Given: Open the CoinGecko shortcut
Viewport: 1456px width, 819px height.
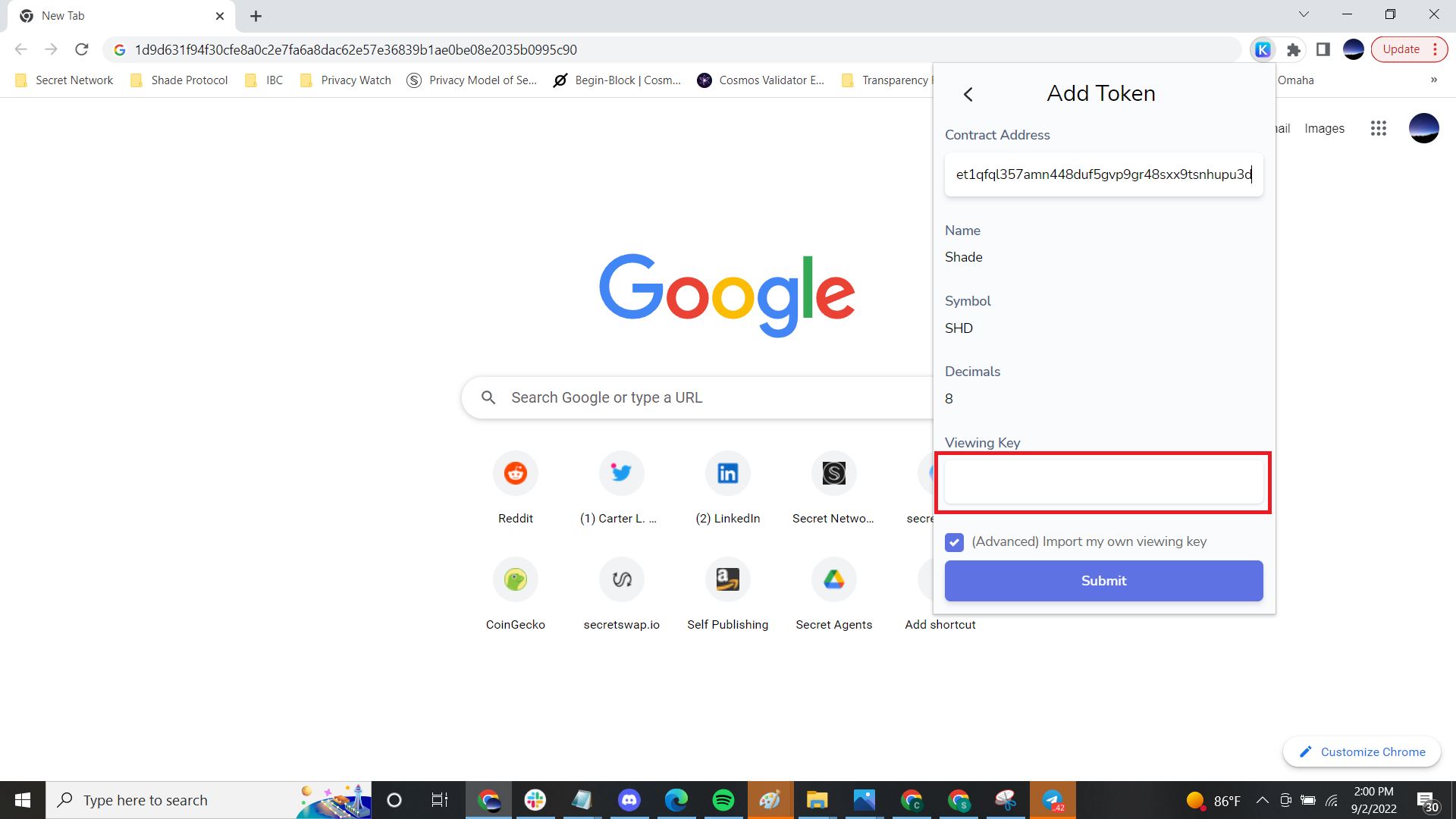Looking at the screenshot, I should pyautogui.click(x=516, y=594).
